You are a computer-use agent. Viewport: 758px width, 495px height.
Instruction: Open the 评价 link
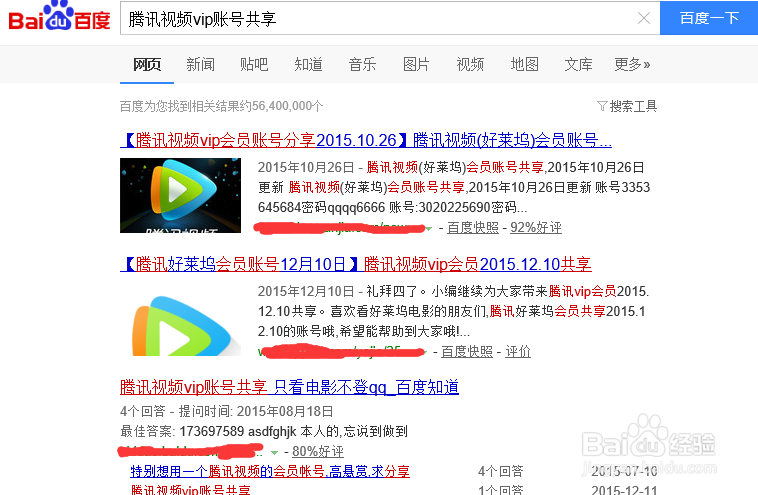tap(518, 351)
